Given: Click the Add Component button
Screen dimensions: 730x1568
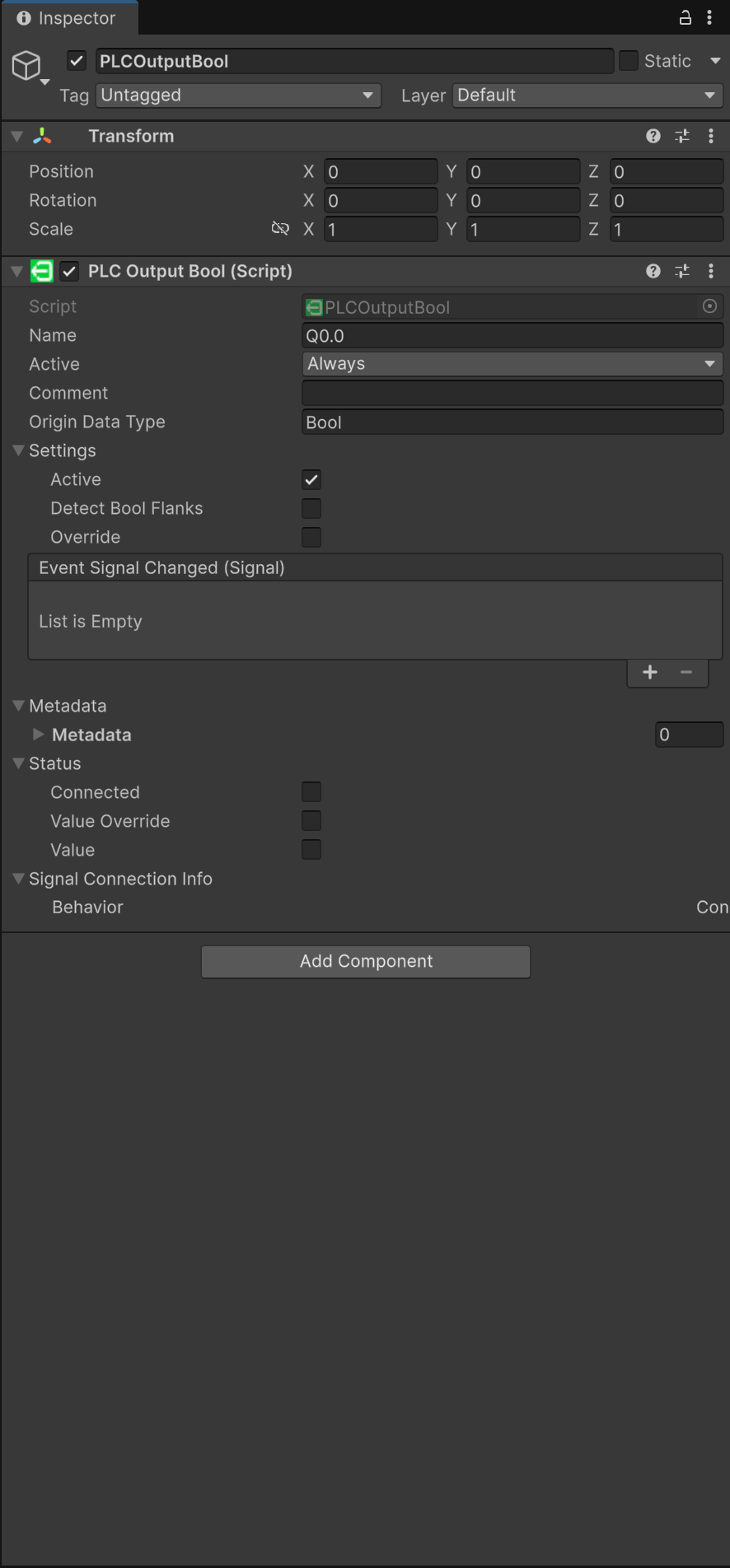Looking at the screenshot, I should 366,961.
